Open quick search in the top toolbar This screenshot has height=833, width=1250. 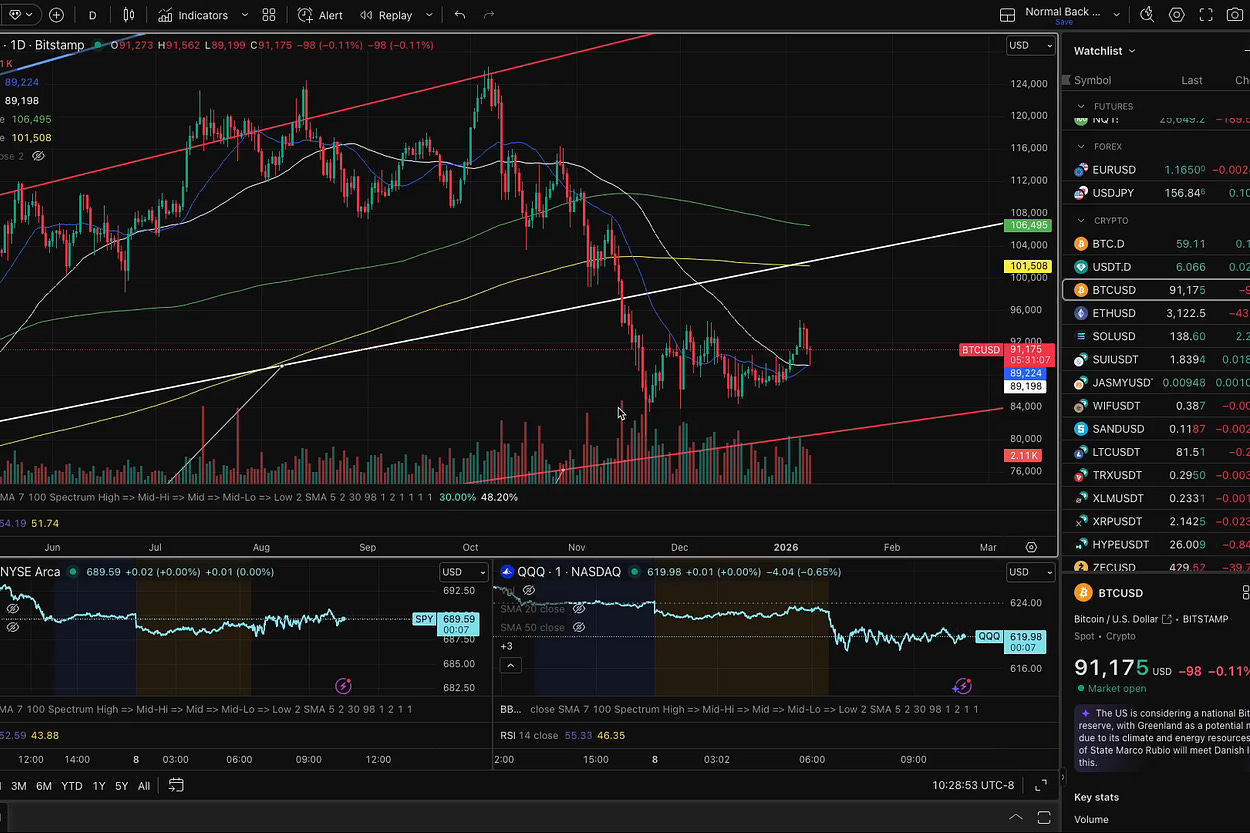(1147, 15)
